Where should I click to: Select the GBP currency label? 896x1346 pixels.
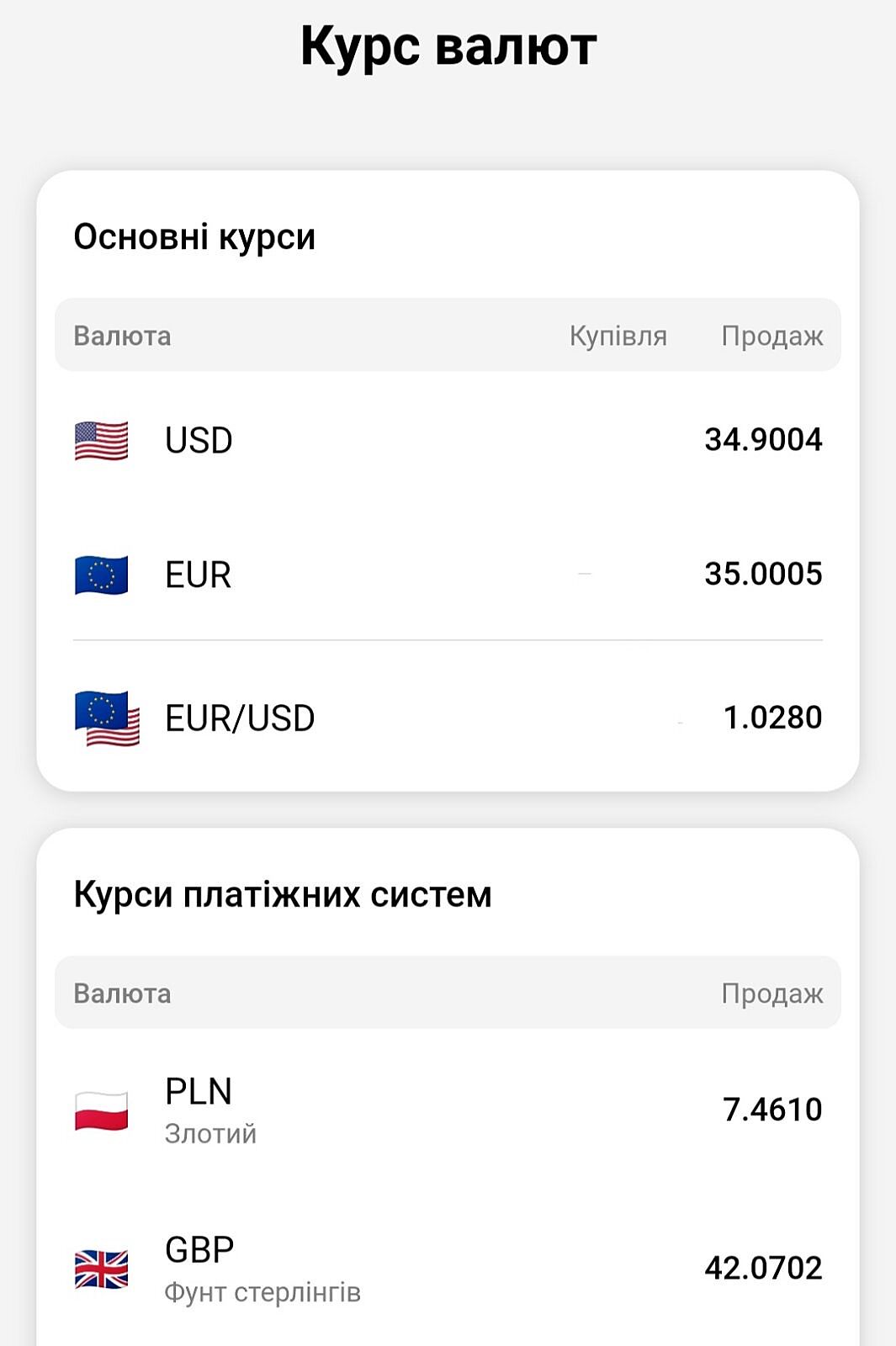point(199,1250)
